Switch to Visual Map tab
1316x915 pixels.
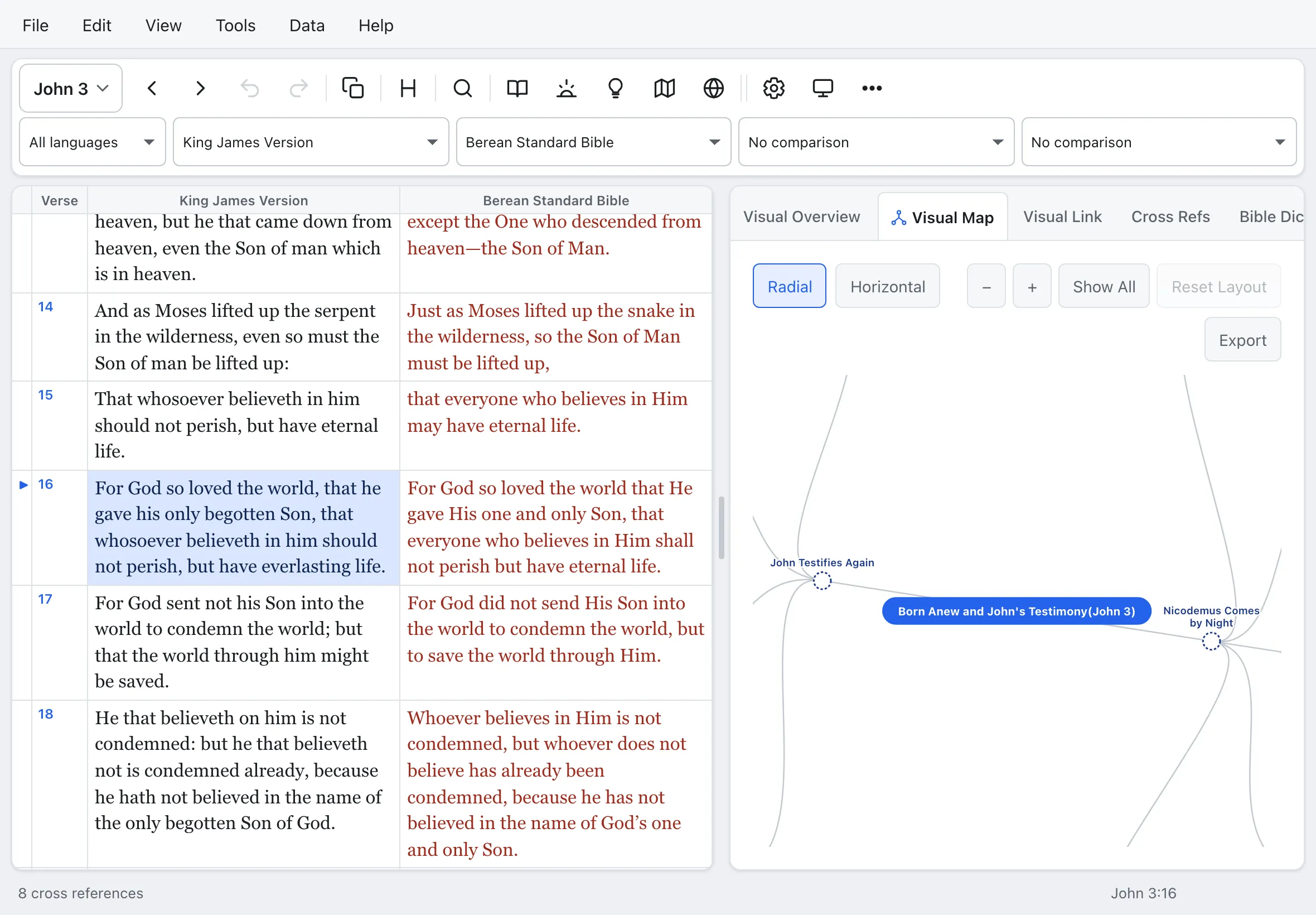(x=942, y=217)
